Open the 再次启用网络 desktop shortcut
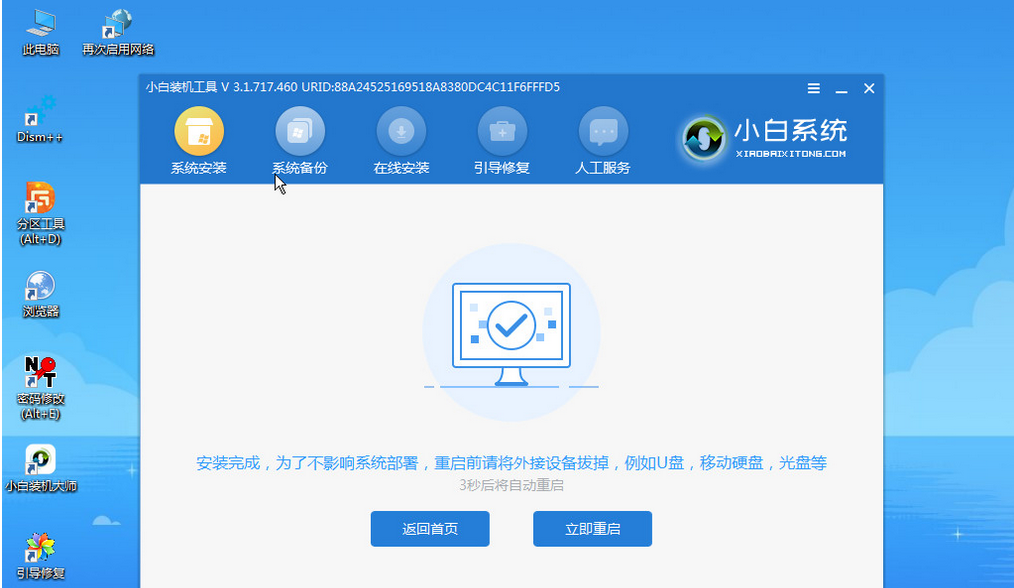Image resolution: width=1014 pixels, height=588 pixels. [x=118, y=32]
